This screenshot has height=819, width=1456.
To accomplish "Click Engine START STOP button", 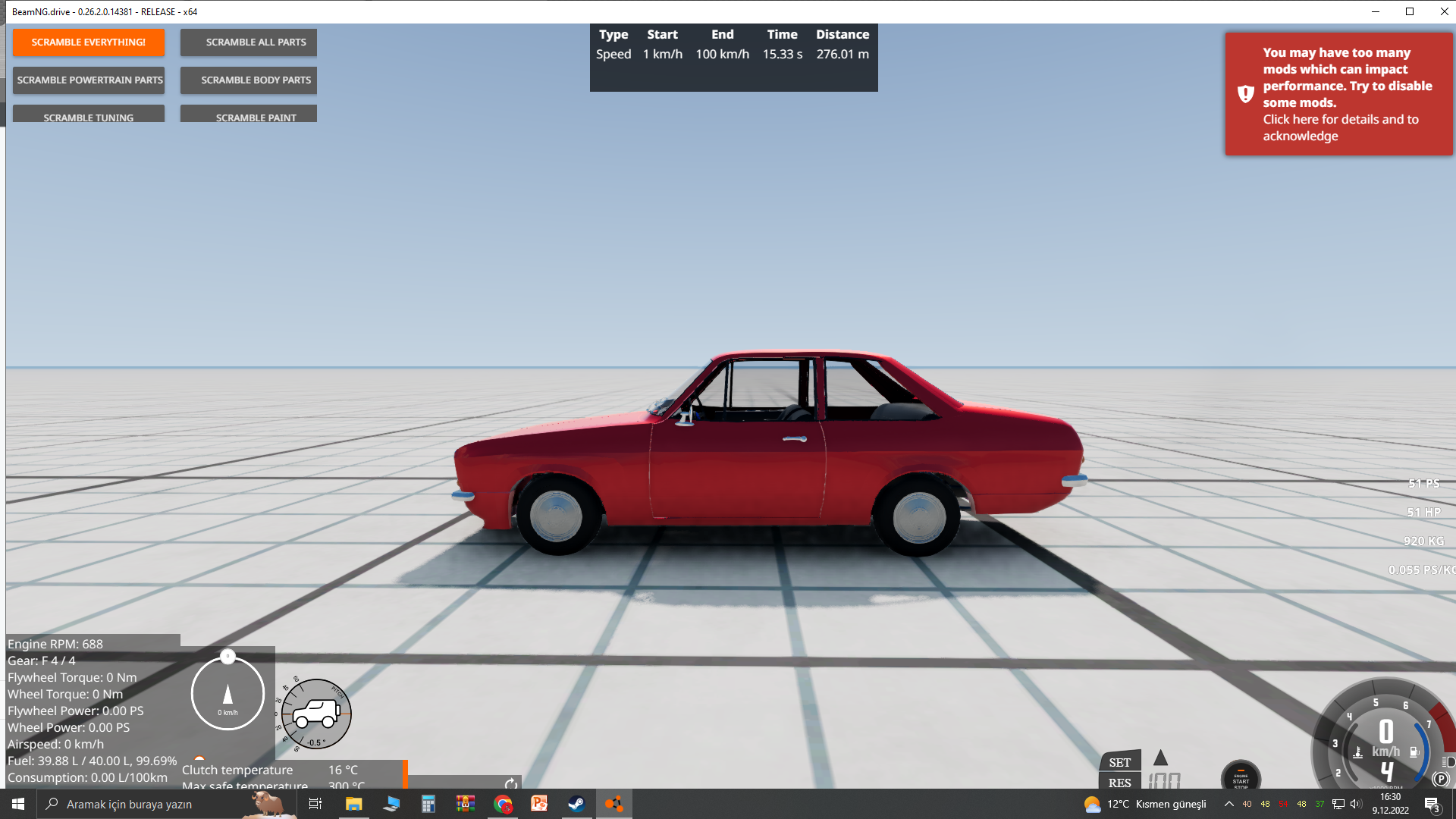I will click(1241, 777).
